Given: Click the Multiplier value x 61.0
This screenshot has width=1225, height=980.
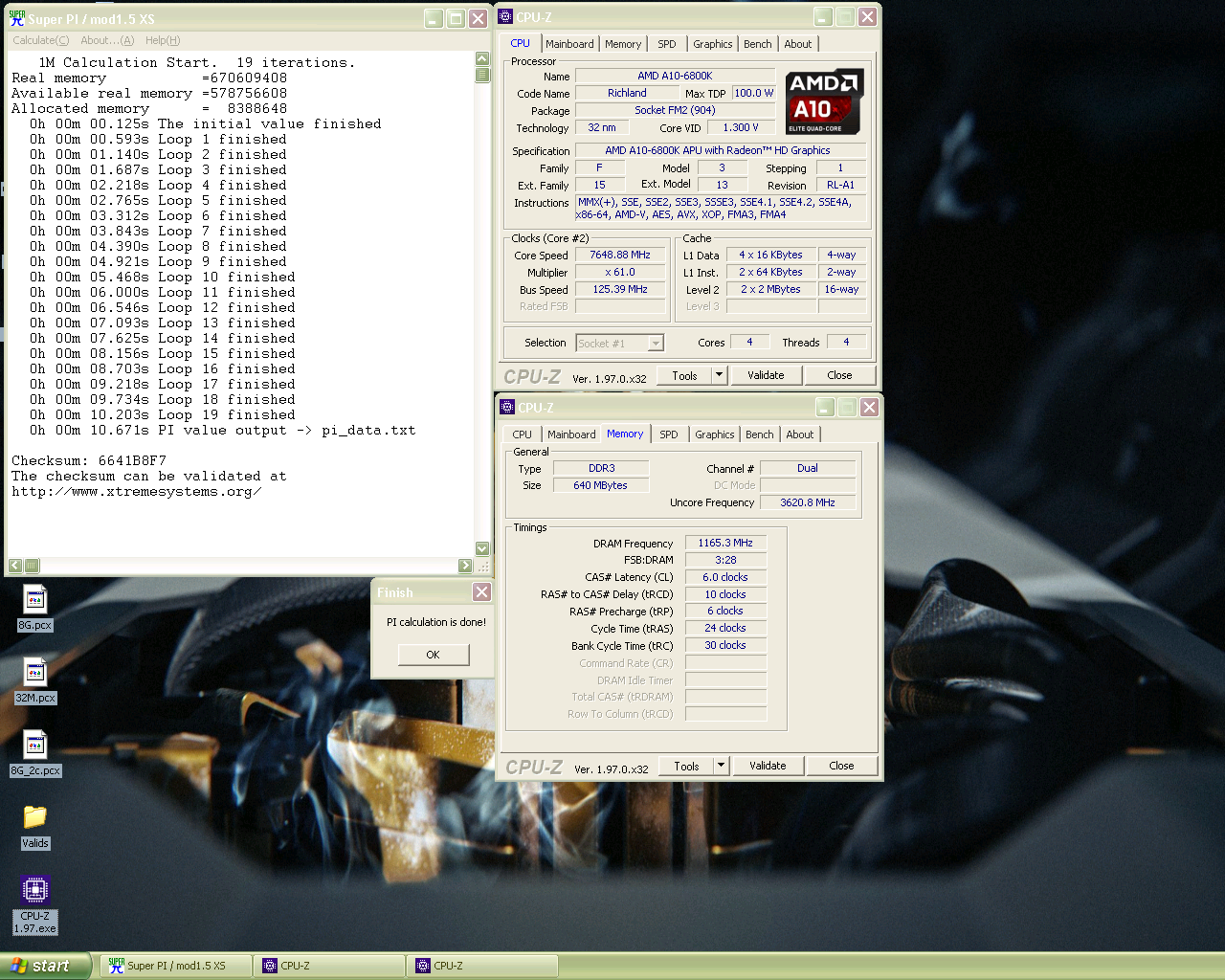Looking at the screenshot, I should 620,273.
